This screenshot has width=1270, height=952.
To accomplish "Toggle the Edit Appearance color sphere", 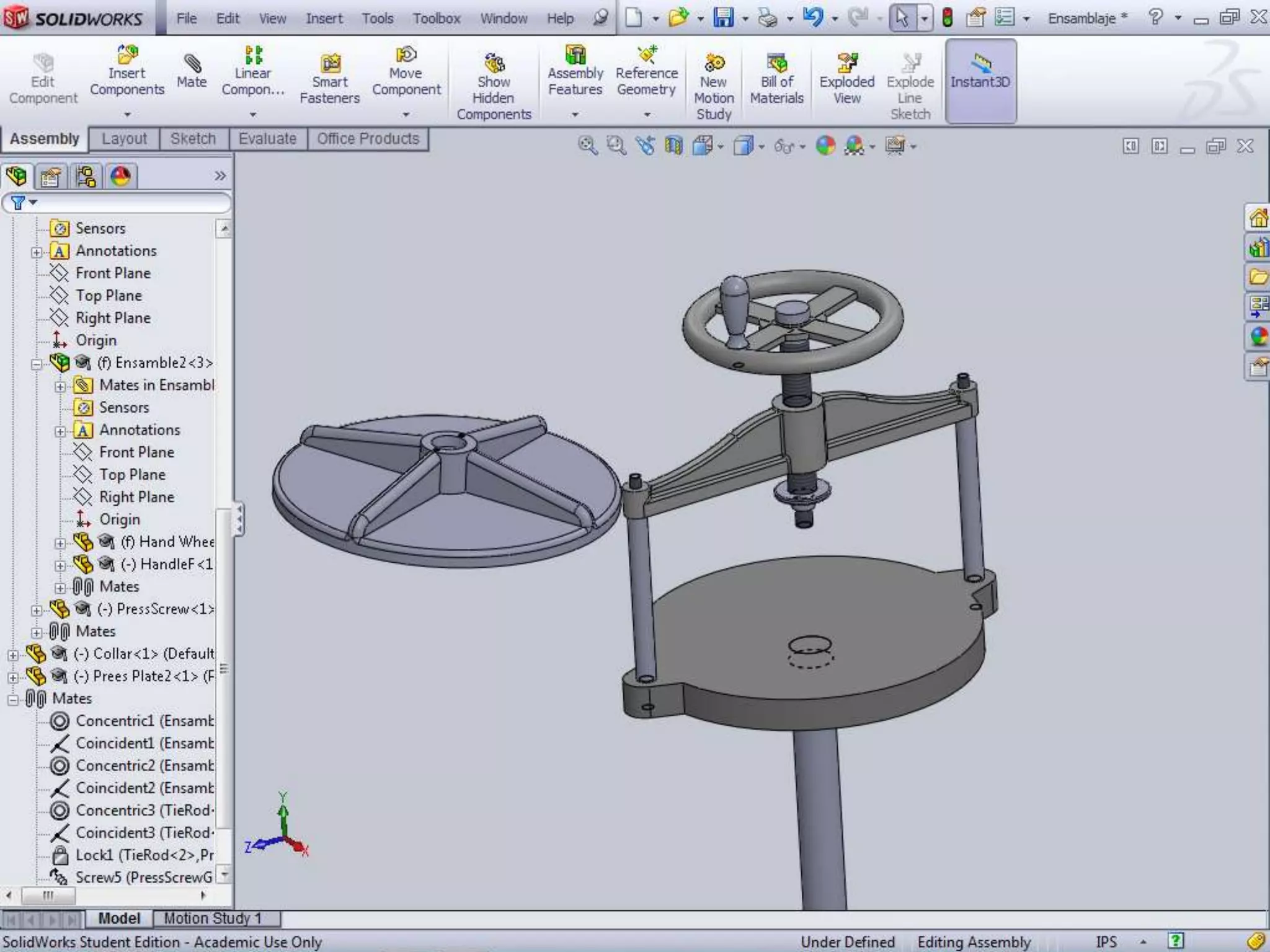I will 825,146.
